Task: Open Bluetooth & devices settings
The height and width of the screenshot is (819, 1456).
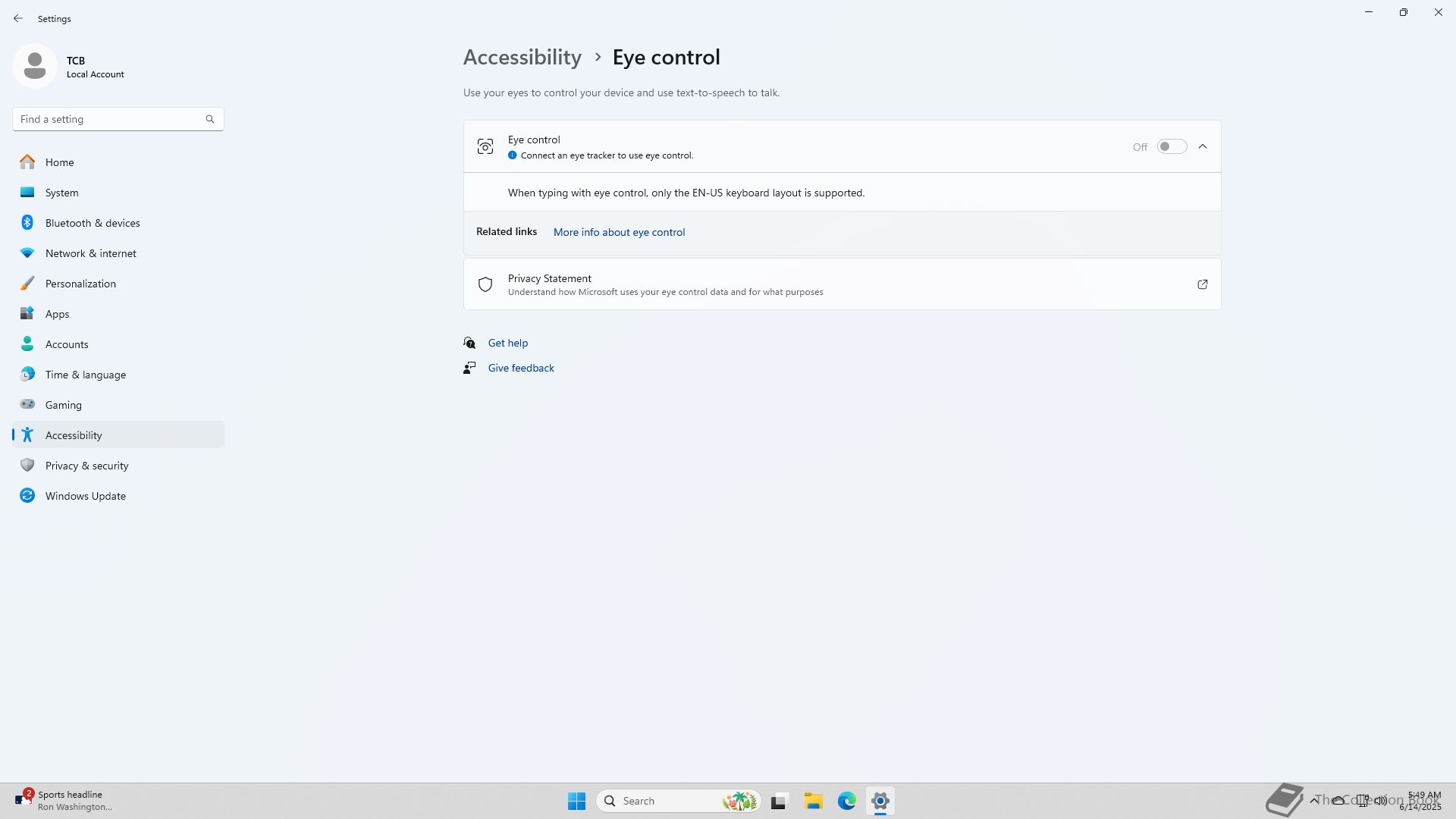Action: [93, 223]
